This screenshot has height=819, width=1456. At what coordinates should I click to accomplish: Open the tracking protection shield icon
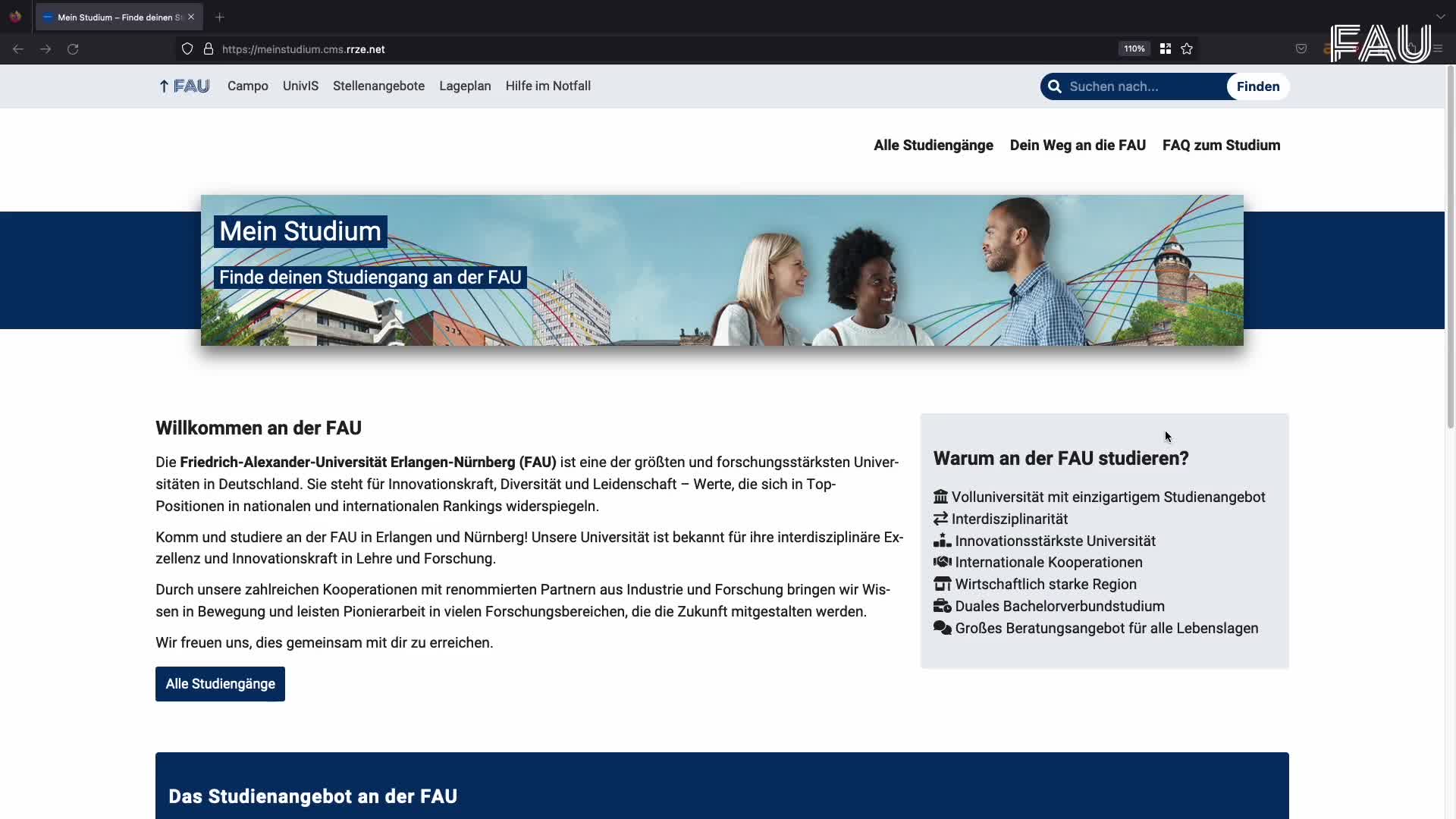tap(187, 49)
